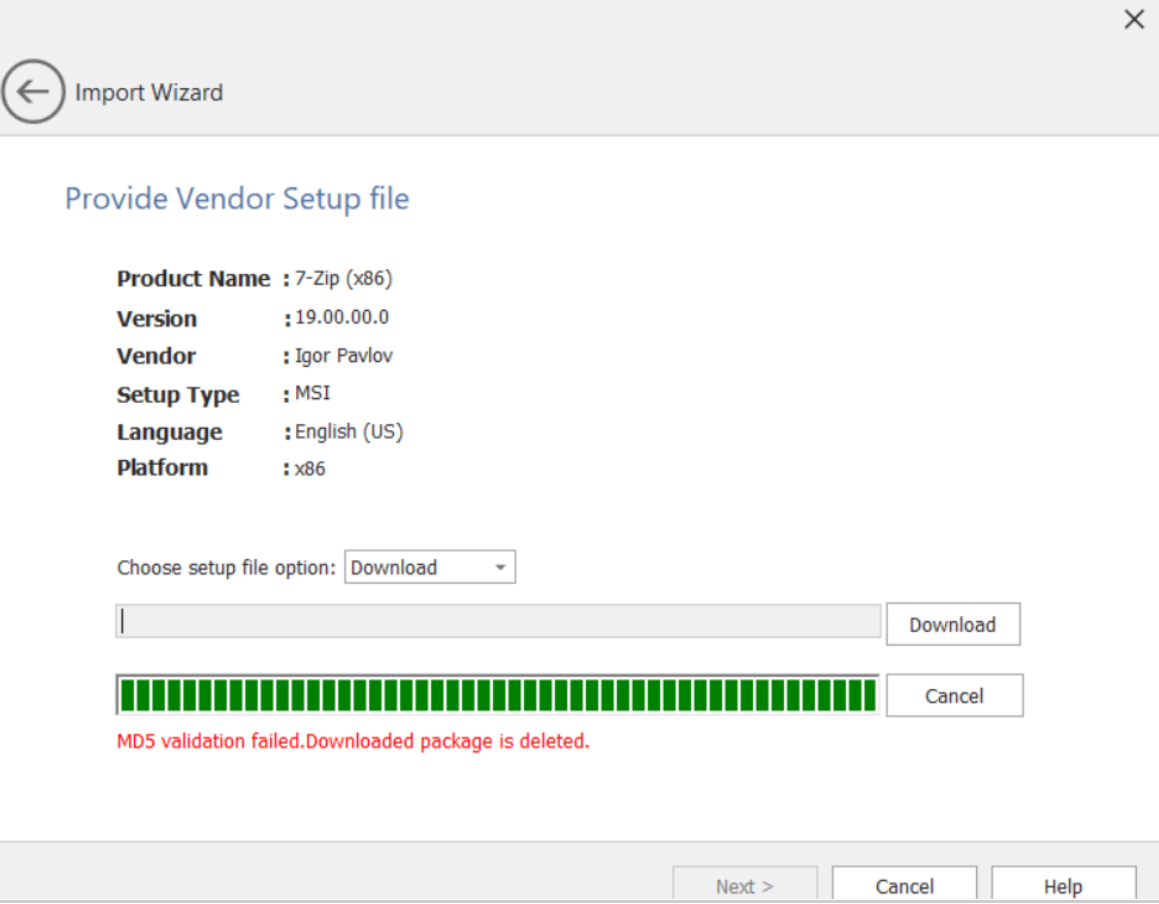
Task: Go back using the Import Wizard arrow
Action: (33, 92)
